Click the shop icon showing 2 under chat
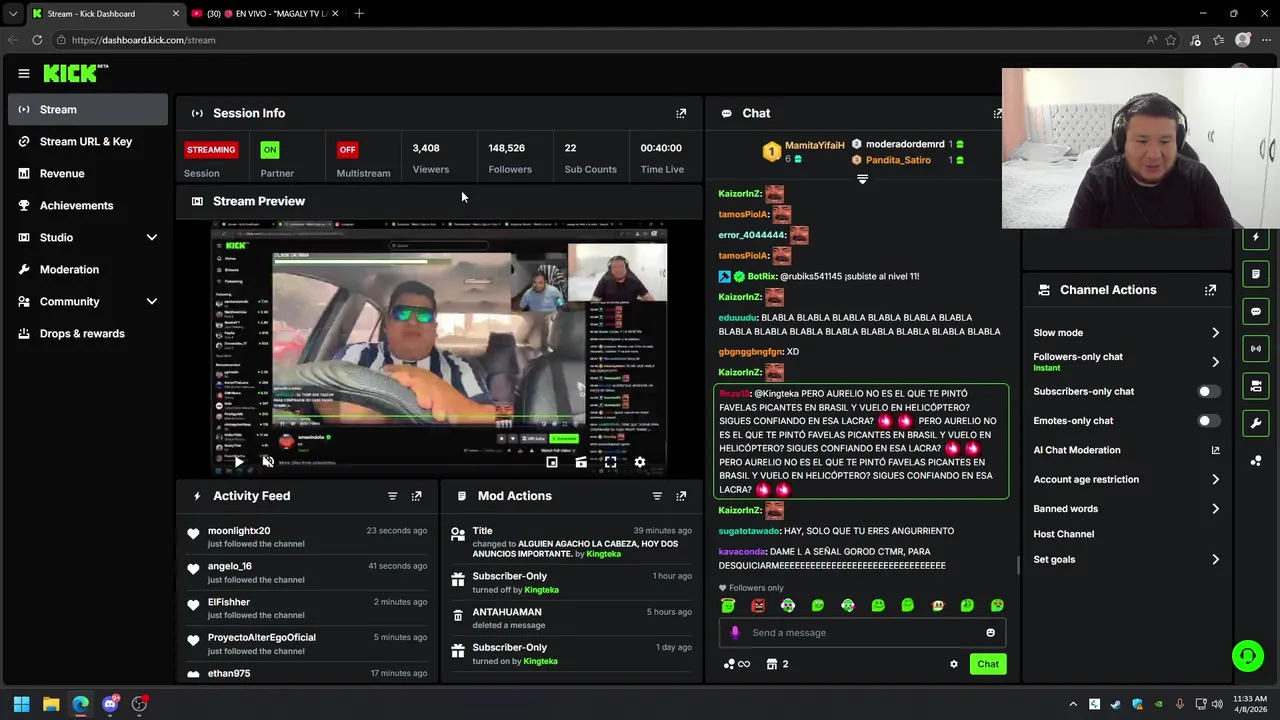This screenshot has height=720, width=1280. coord(777,664)
